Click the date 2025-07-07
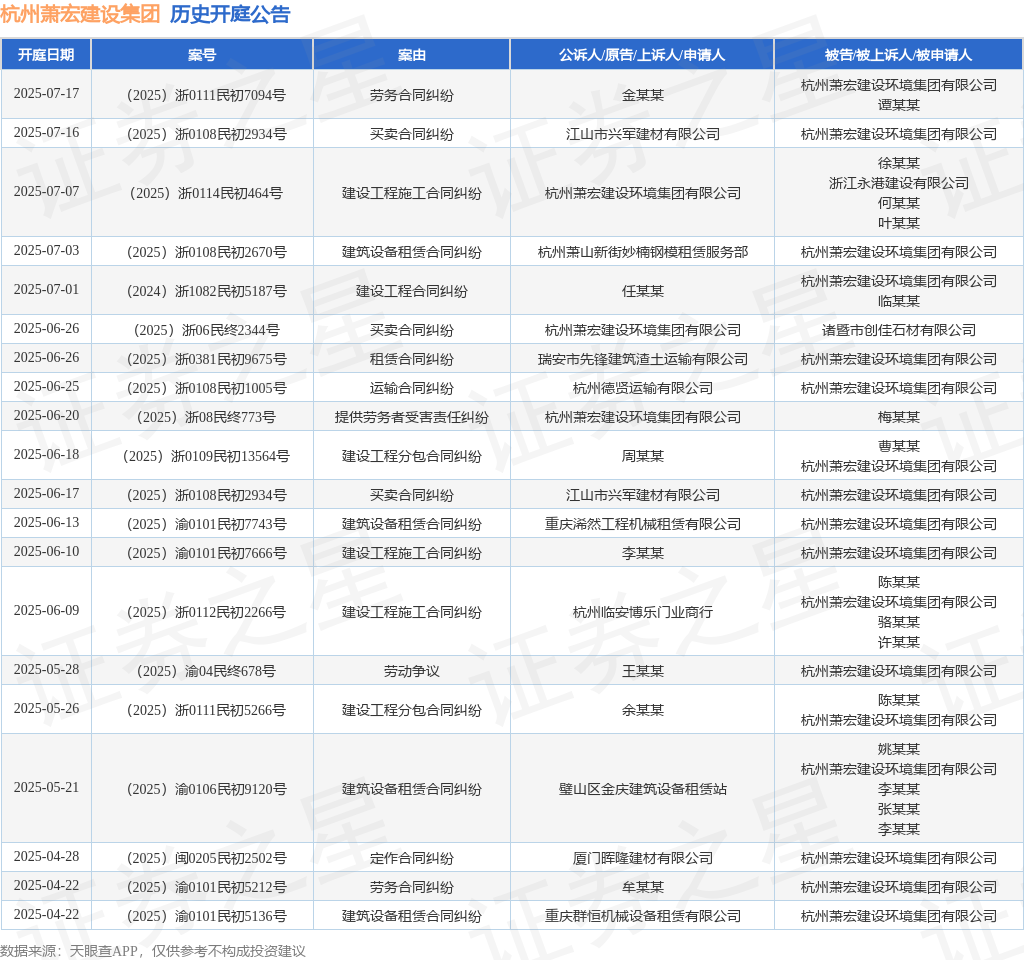Image resolution: width=1024 pixels, height=960 pixels. (x=46, y=191)
